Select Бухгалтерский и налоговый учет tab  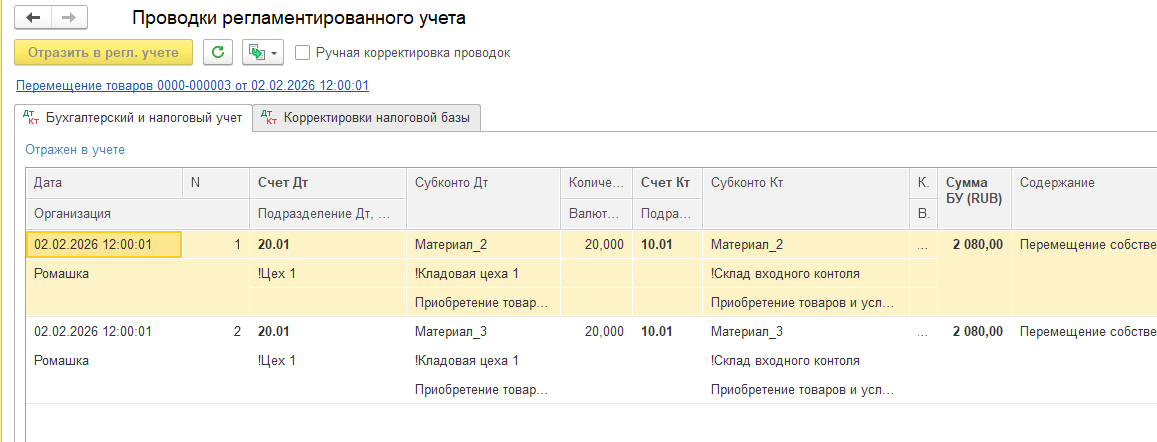134,118
